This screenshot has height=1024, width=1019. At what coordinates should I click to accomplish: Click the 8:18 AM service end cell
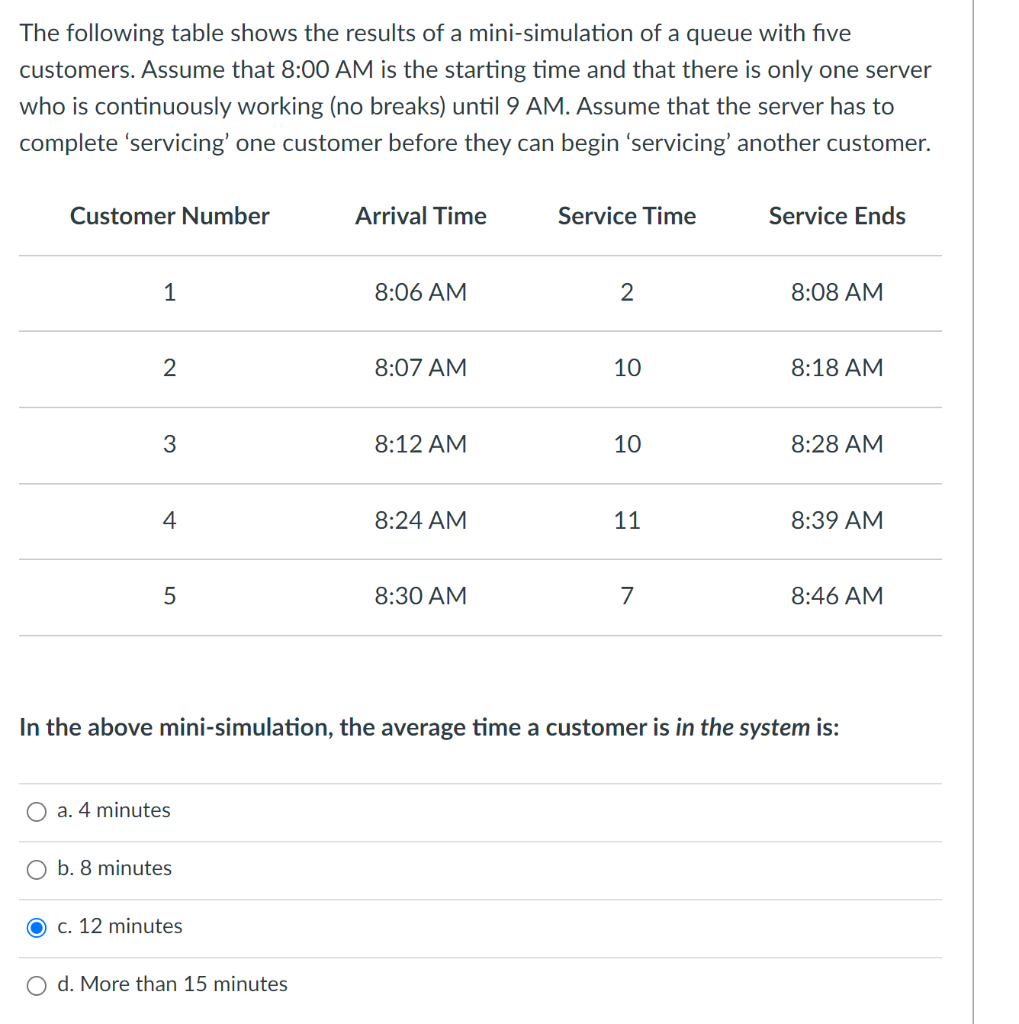click(836, 368)
